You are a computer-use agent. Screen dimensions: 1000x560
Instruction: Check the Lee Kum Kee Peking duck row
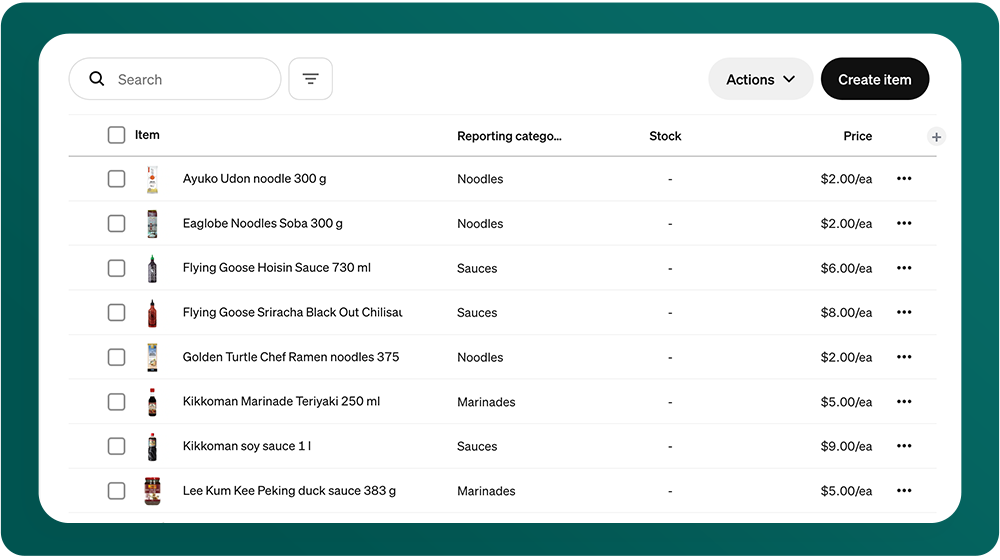[116, 490]
